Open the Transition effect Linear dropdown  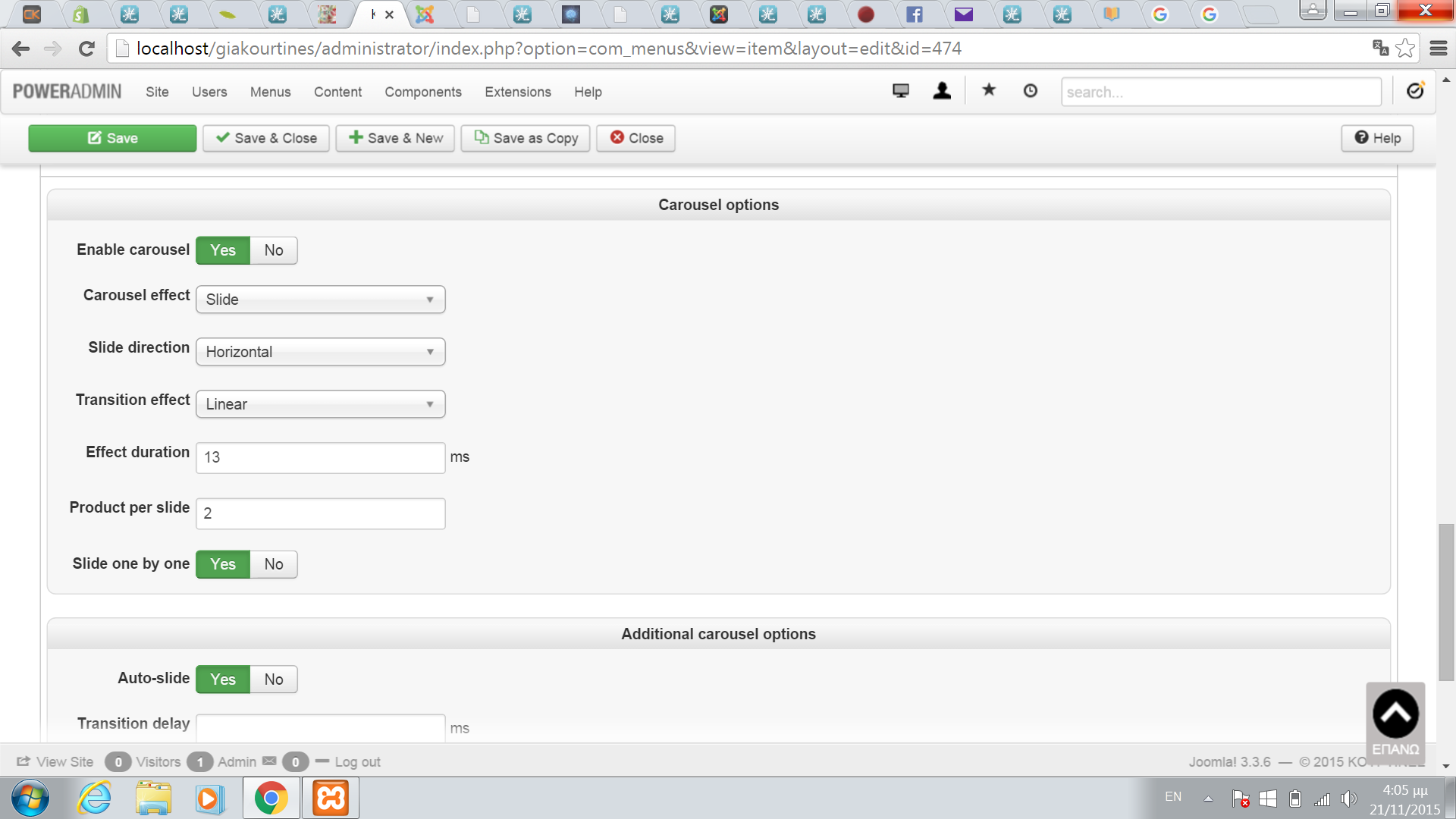click(x=320, y=404)
